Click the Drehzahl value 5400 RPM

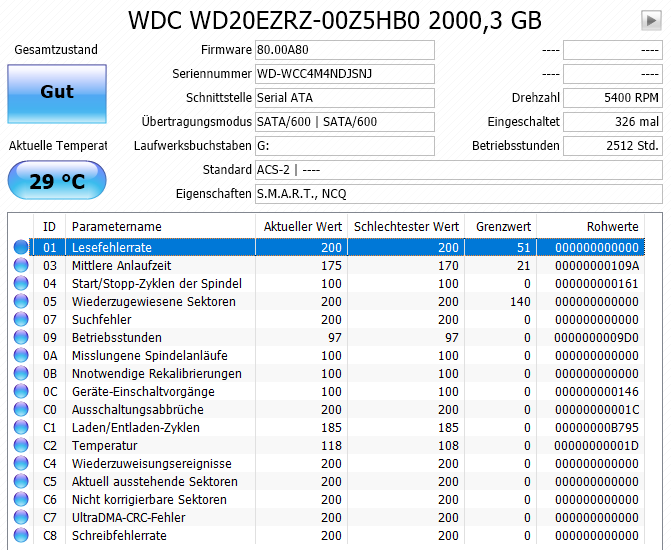pyautogui.click(x=613, y=98)
